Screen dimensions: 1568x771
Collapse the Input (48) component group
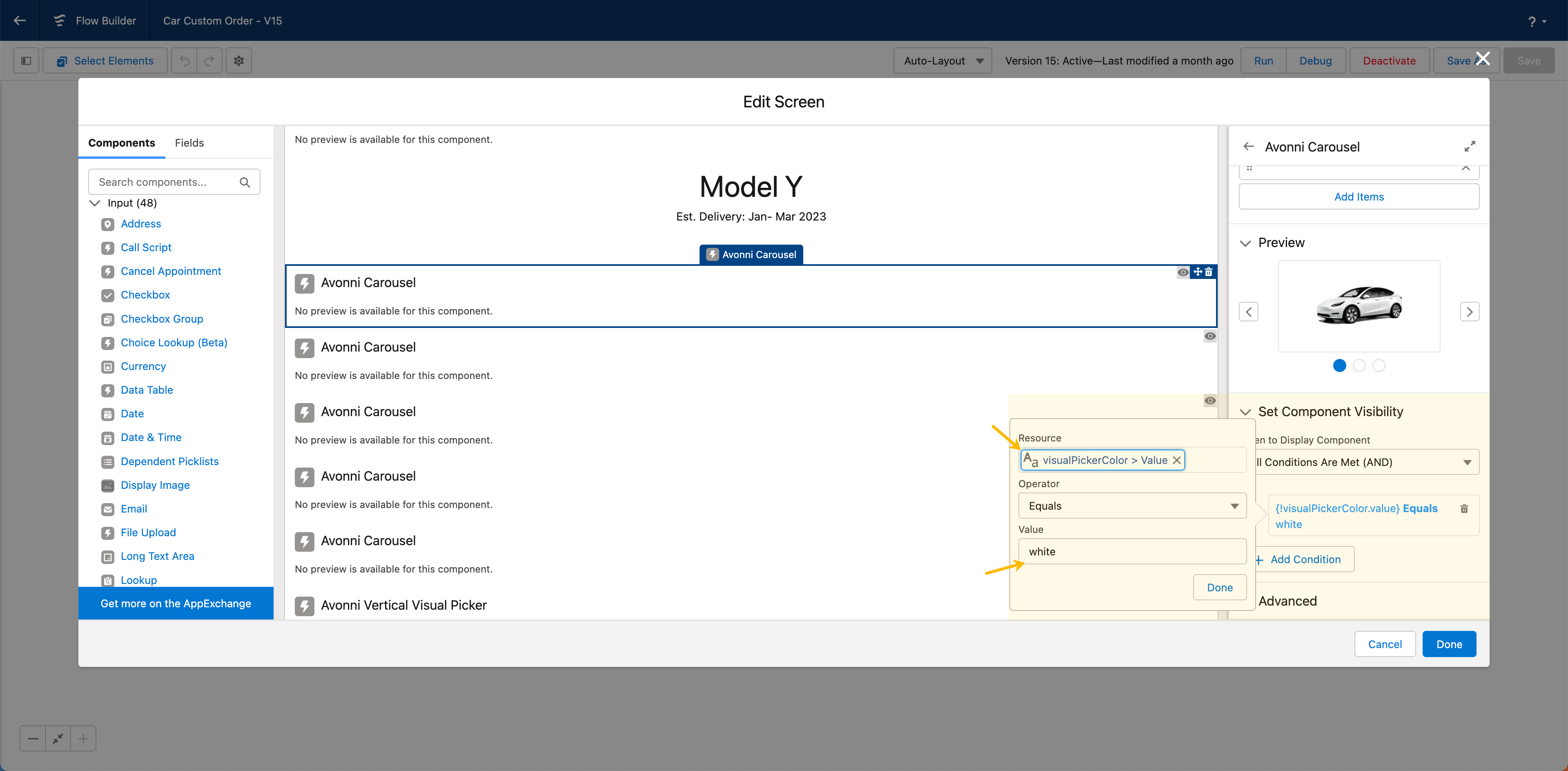tap(95, 203)
